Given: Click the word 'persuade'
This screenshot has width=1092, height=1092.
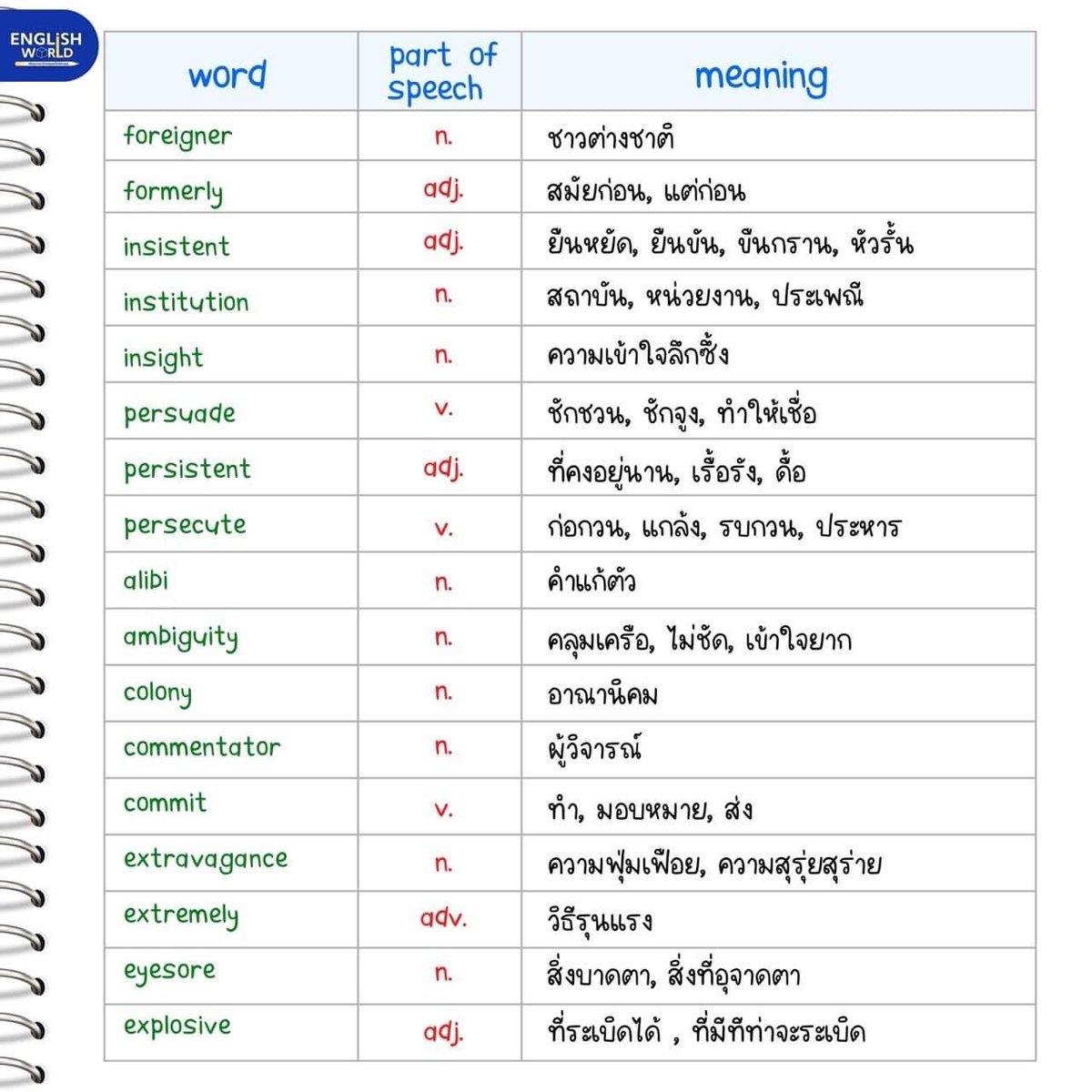Looking at the screenshot, I should point(179,414).
